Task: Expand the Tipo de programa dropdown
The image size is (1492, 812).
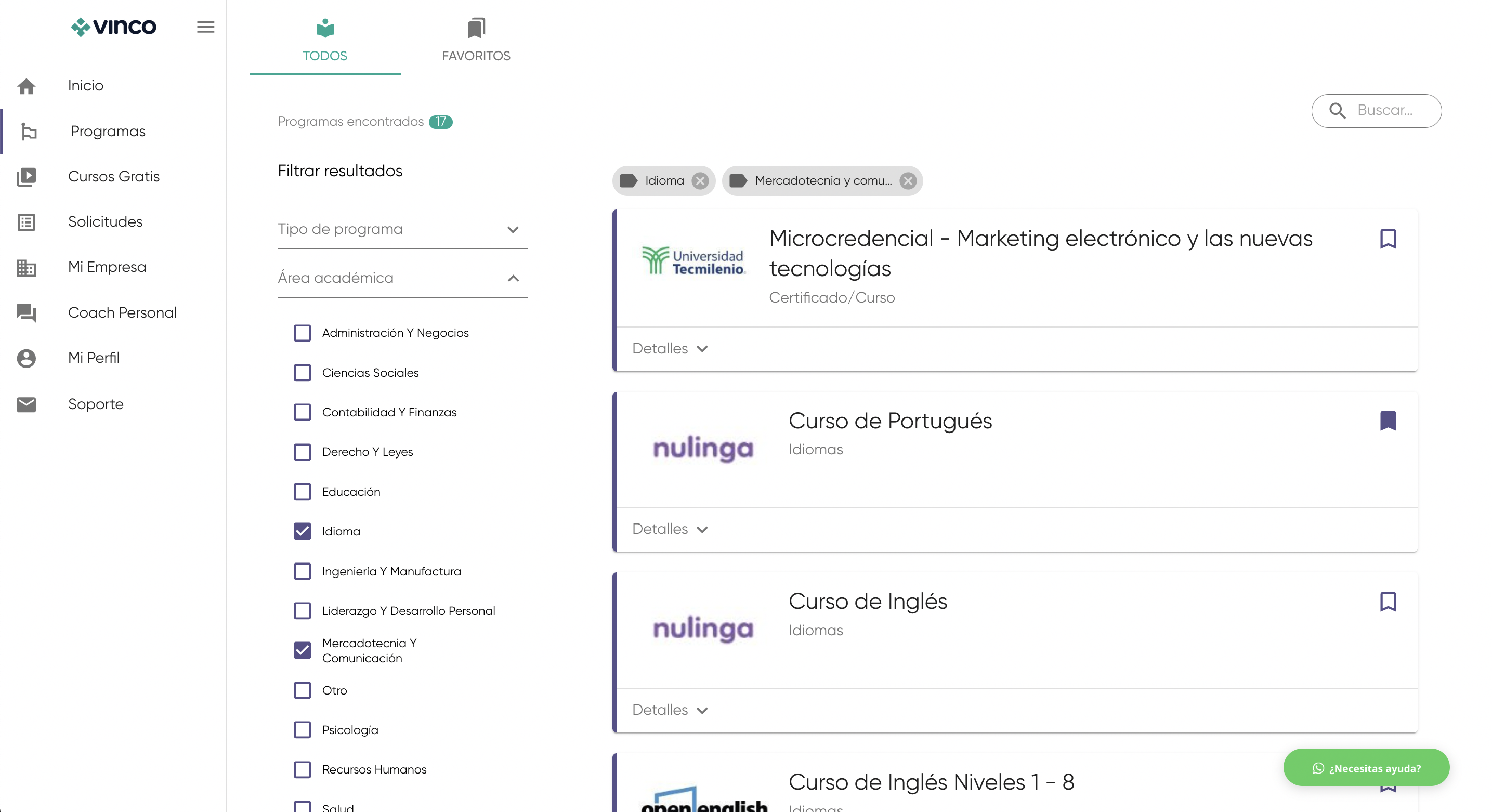Action: click(x=513, y=229)
